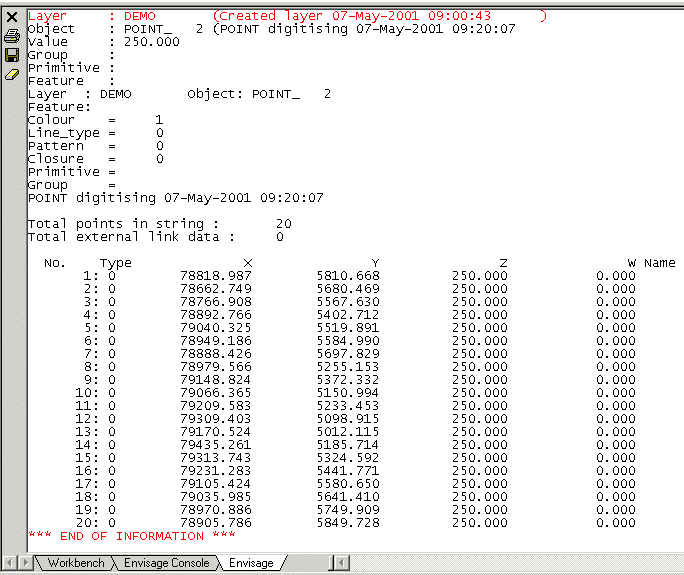
Task: Click X value 79170.524 in row 13
Action: click(x=216, y=432)
